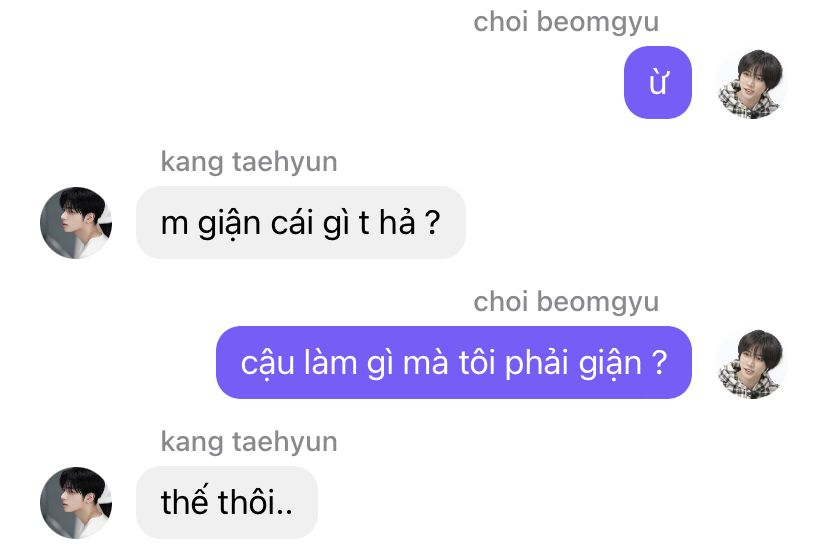Click "kang taehyun" name above "thế thôi.."
This screenshot has height=554, width=828.
point(249,442)
